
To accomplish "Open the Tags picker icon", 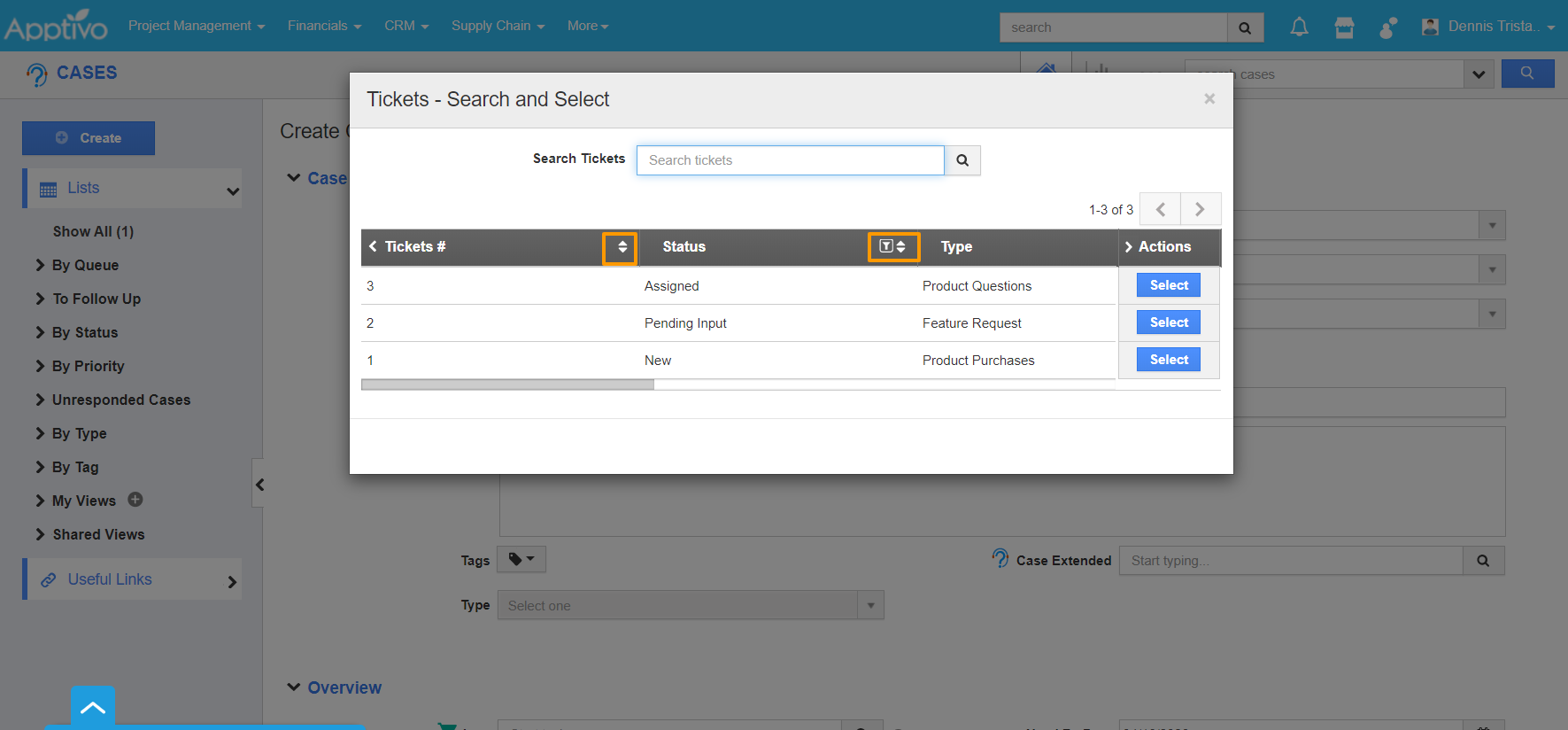I will coord(521,559).
